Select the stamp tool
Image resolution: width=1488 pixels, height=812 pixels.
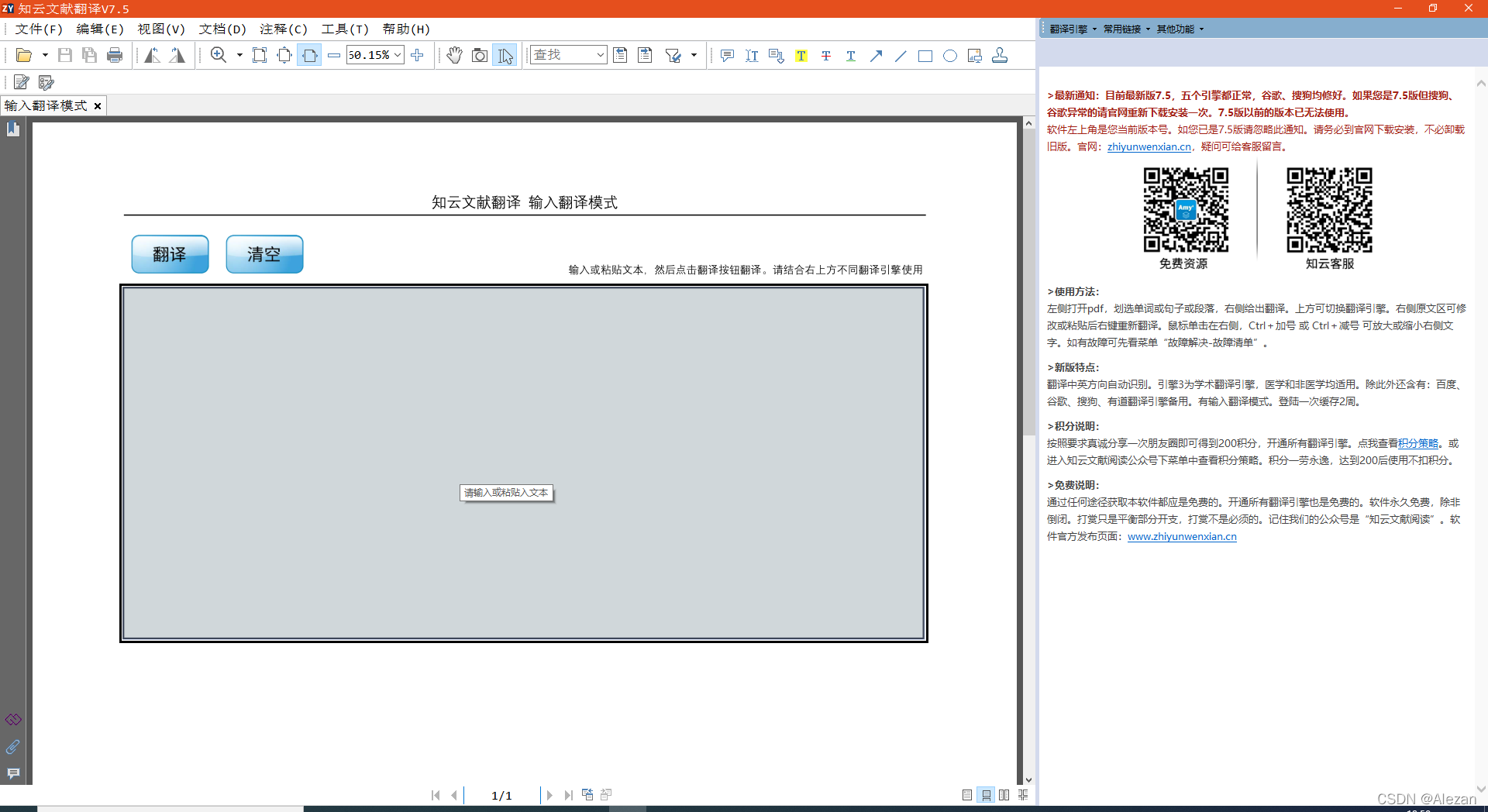(x=1000, y=55)
